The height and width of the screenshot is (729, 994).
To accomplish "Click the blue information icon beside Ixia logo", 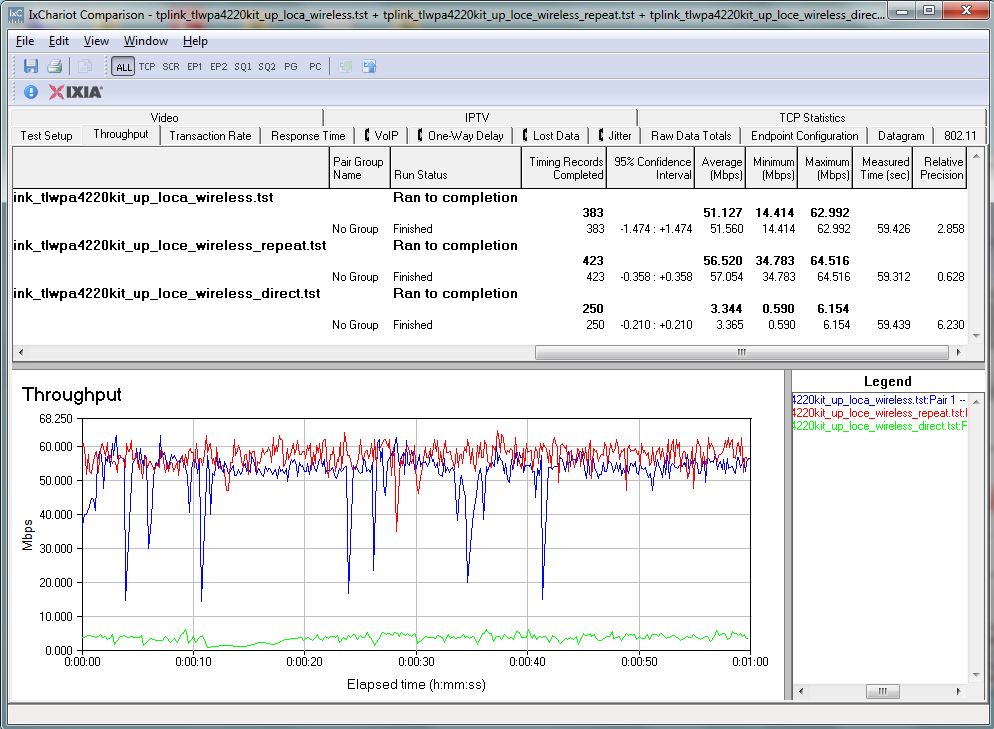I will [x=30, y=92].
